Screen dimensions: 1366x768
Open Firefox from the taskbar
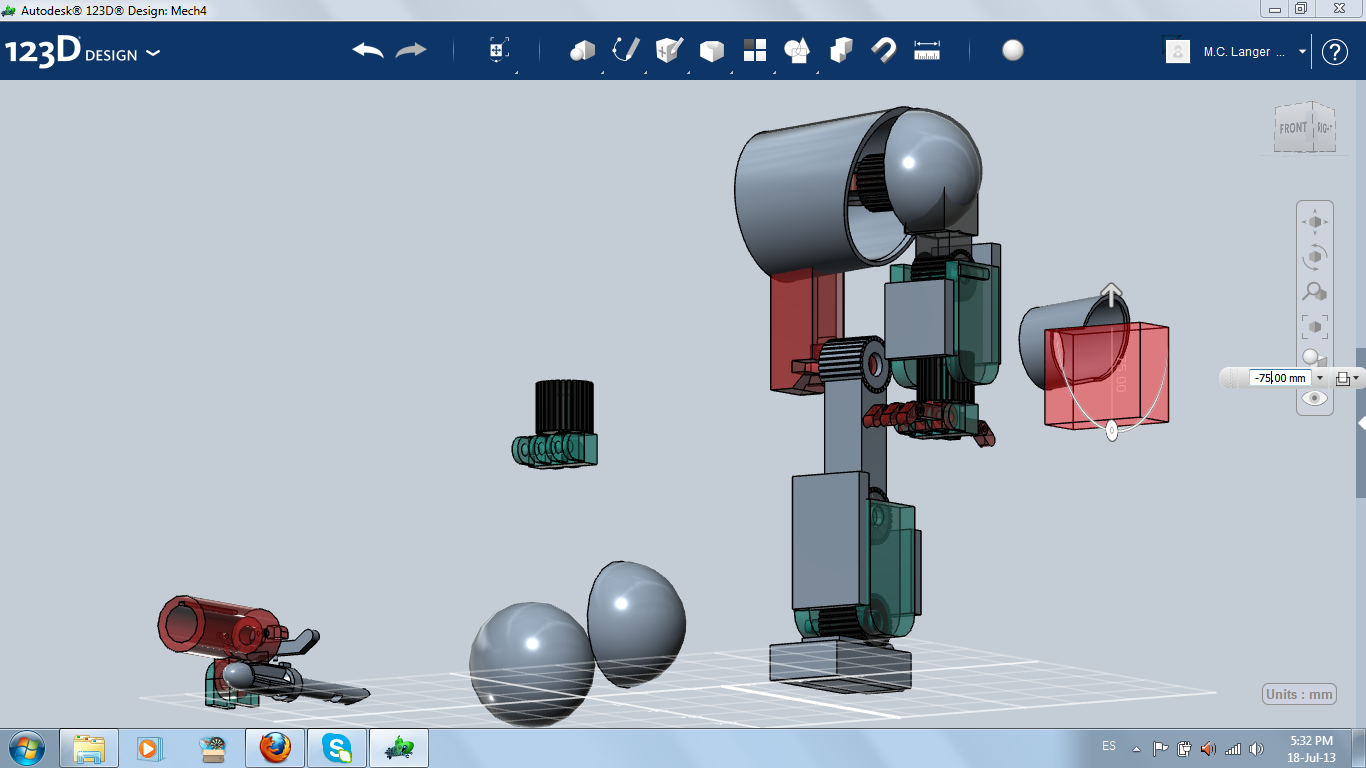(x=275, y=748)
